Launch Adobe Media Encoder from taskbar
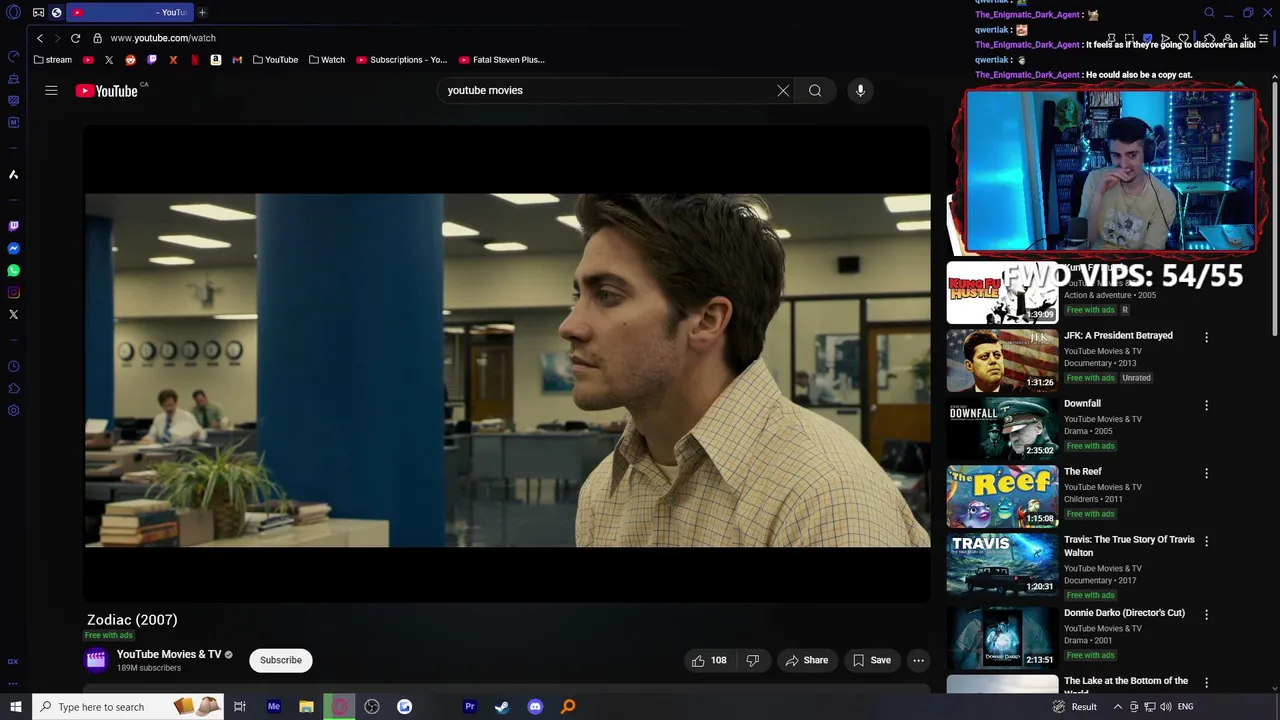The height and width of the screenshot is (720, 1280). [x=273, y=707]
